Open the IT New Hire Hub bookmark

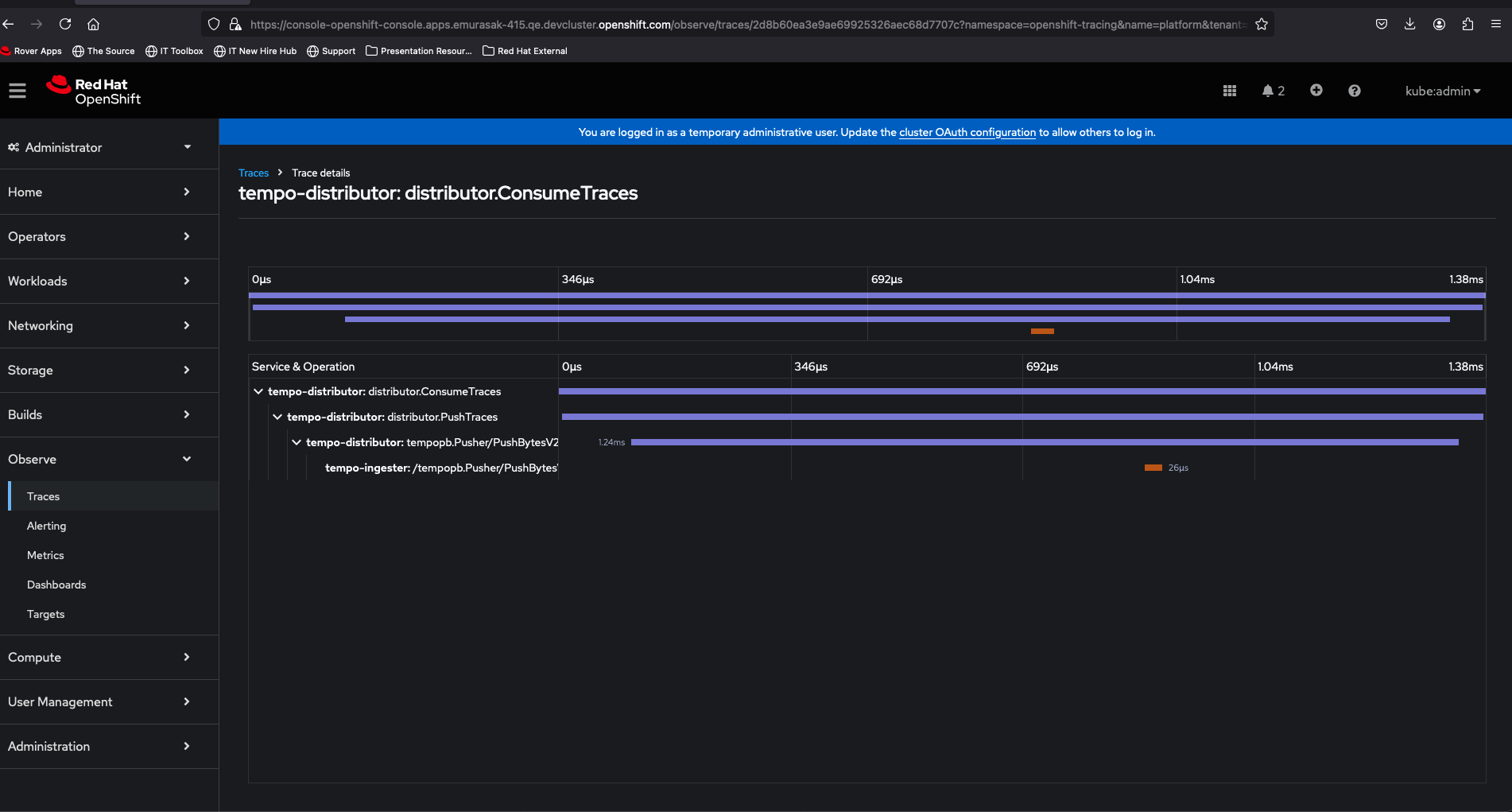tap(255, 51)
